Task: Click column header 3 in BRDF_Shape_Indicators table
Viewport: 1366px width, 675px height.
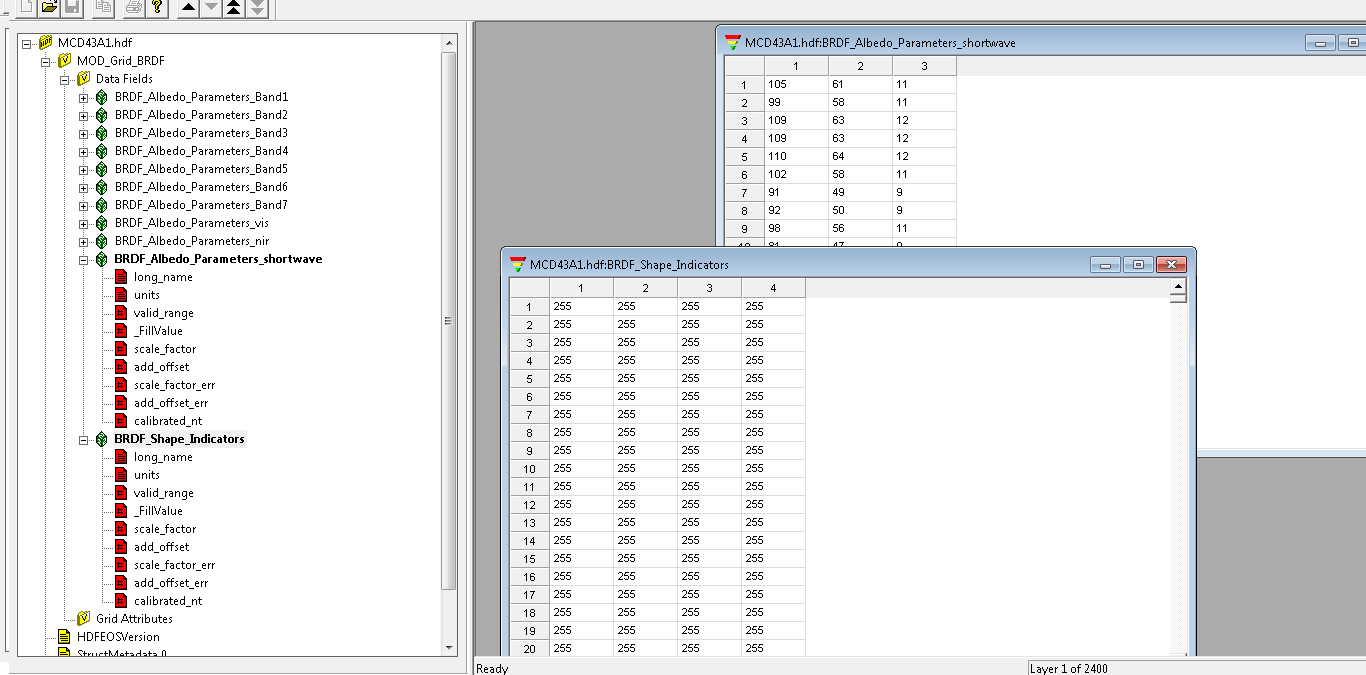Action: (709, 288)
